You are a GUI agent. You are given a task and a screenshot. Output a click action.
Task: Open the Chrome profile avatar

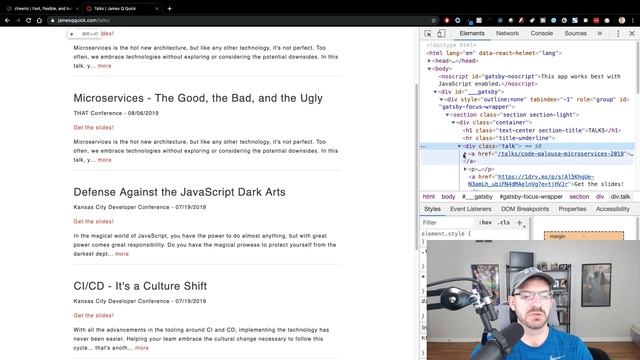click(x=622, y=20)
